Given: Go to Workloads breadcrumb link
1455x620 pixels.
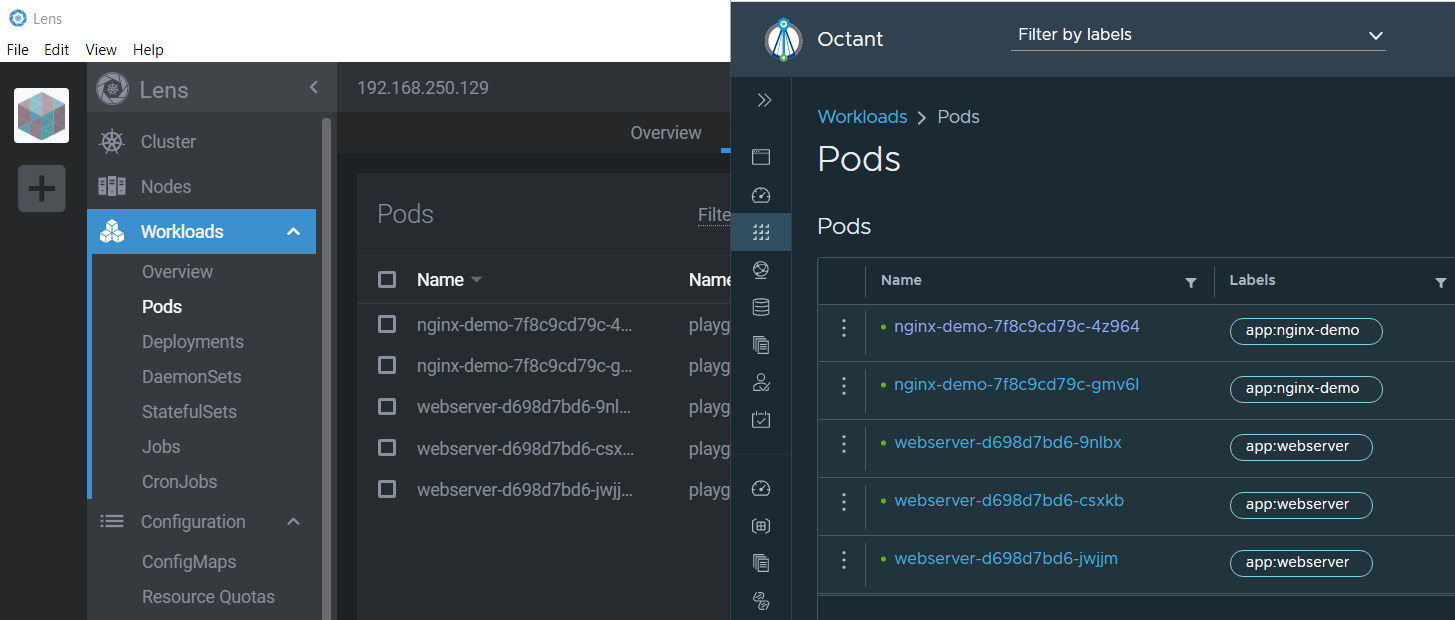Looking at the screenshot, I should (862, 117).
